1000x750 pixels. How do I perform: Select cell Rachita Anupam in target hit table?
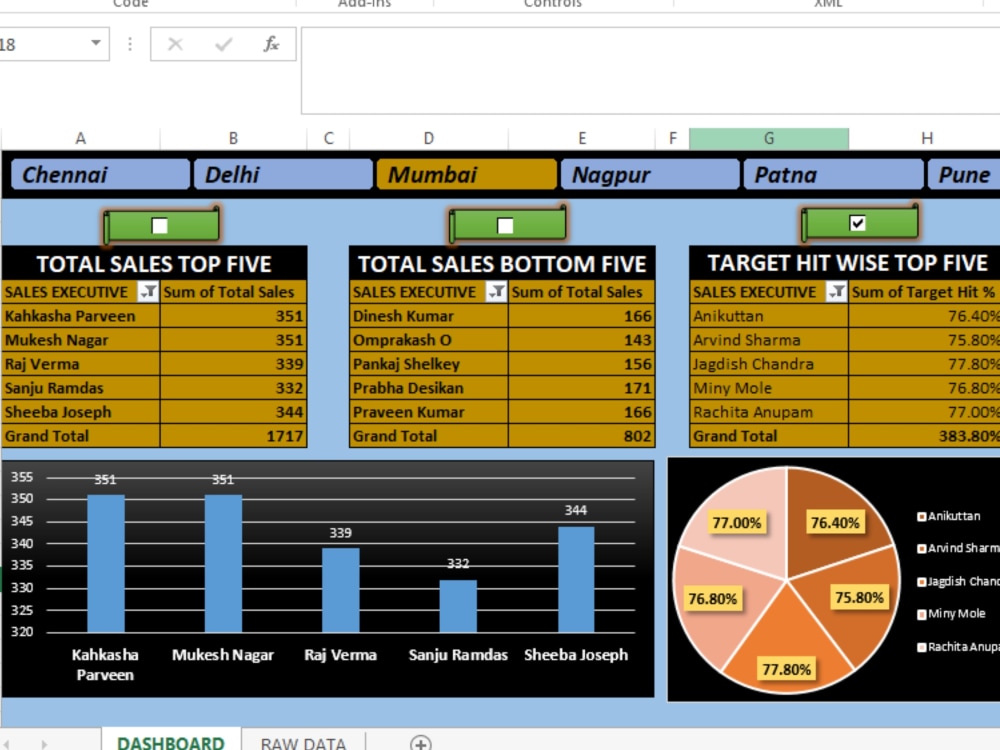769,413
